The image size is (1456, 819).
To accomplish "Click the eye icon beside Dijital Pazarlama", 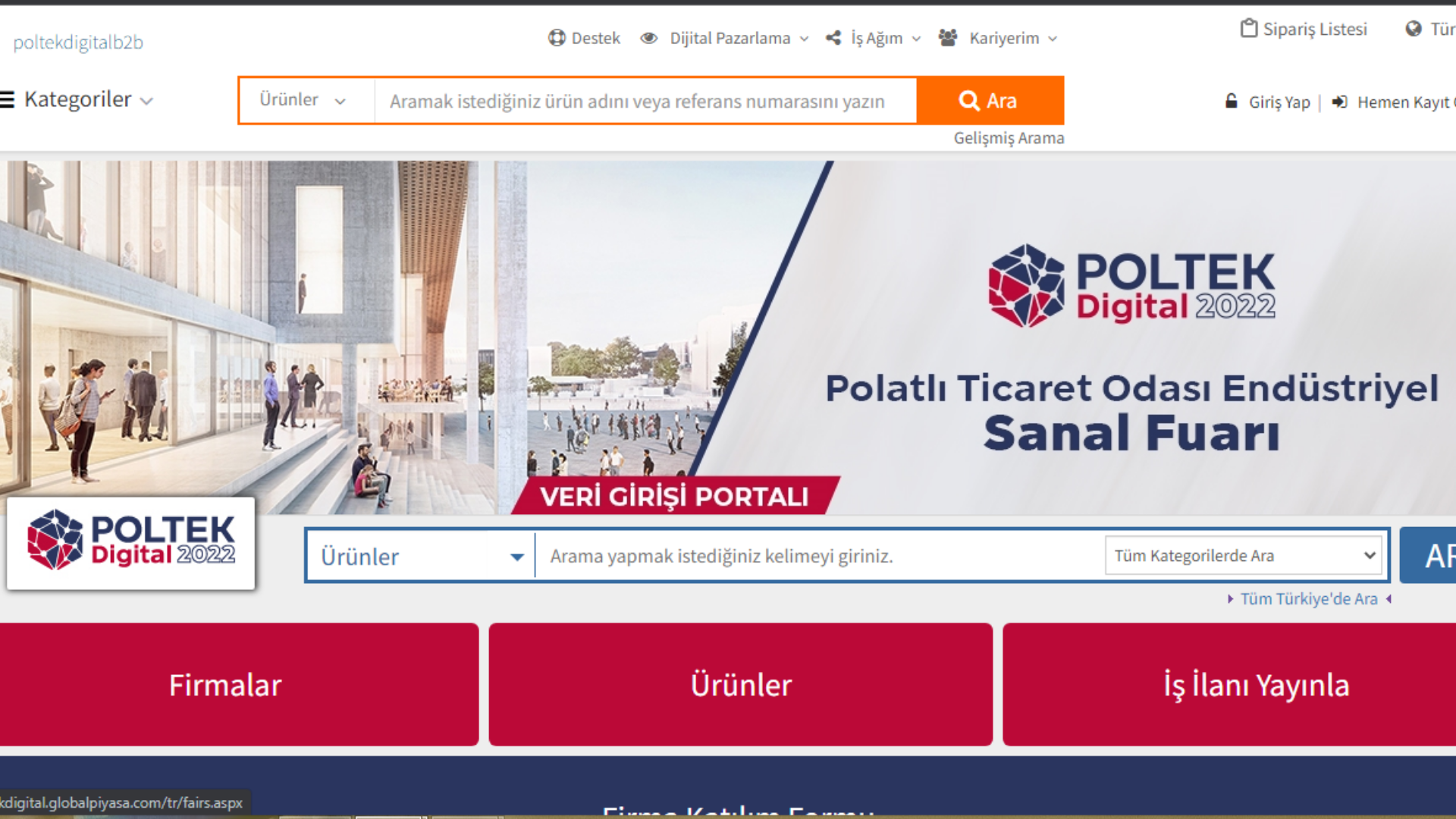I will (x=648, y=38).
